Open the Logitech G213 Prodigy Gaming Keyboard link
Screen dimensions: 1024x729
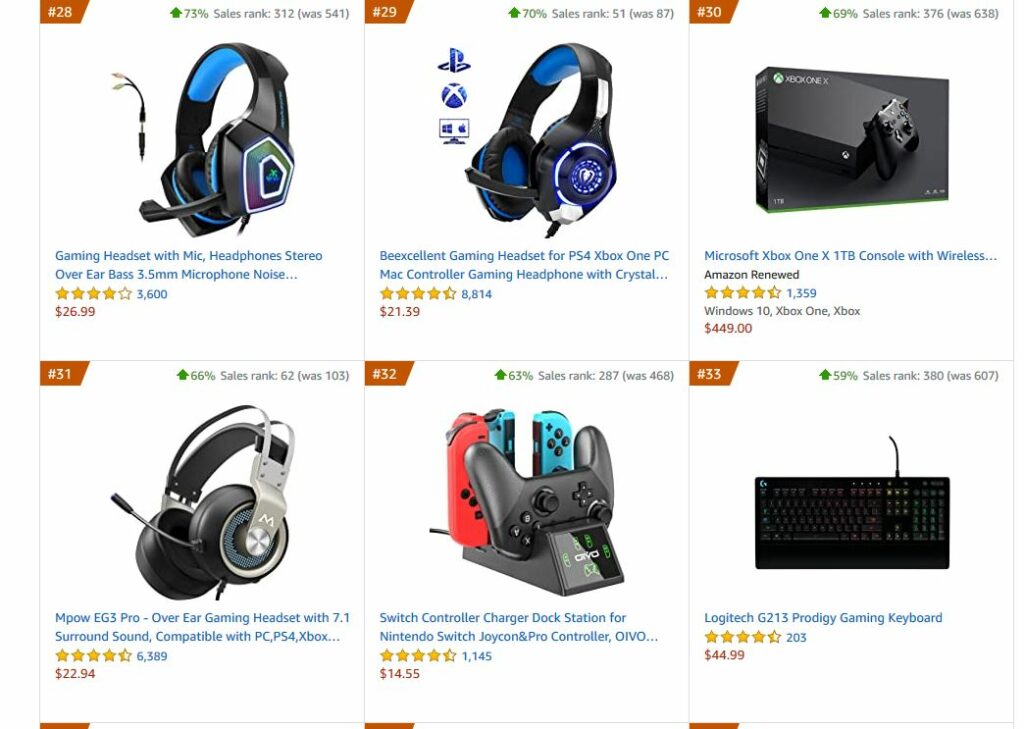tap(823, 617)
